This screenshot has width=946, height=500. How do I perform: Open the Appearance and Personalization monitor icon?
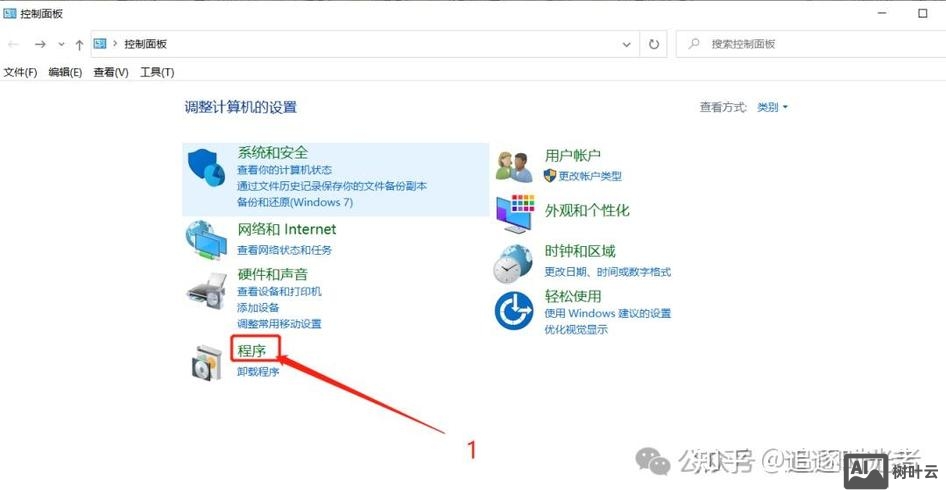[515, 214]
